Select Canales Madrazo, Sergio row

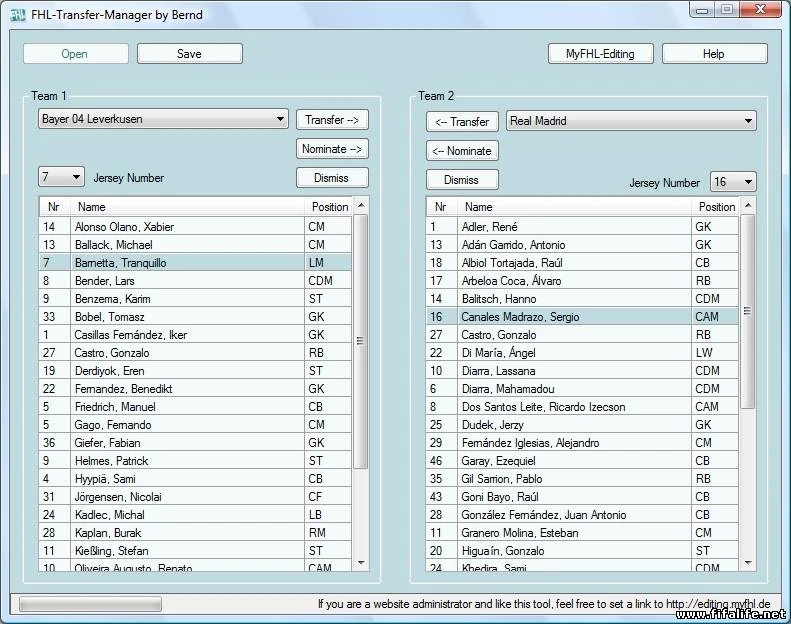point(583,317)
